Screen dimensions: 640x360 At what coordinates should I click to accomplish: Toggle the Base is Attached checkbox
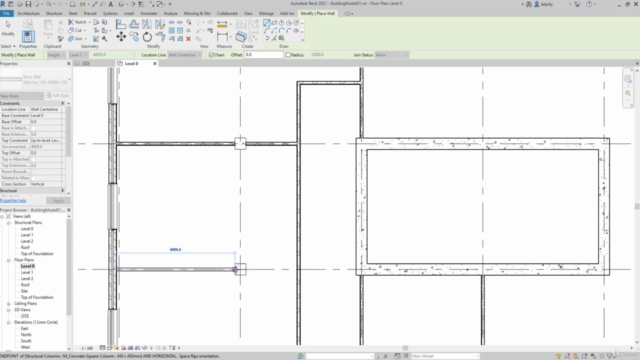[x=33, y=128]
